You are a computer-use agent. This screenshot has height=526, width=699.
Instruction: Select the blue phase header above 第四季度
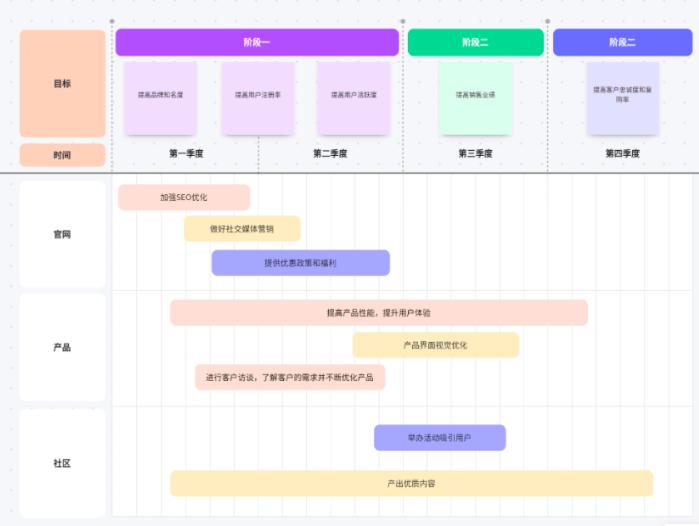pyautogui.click(x=622, y=42)
